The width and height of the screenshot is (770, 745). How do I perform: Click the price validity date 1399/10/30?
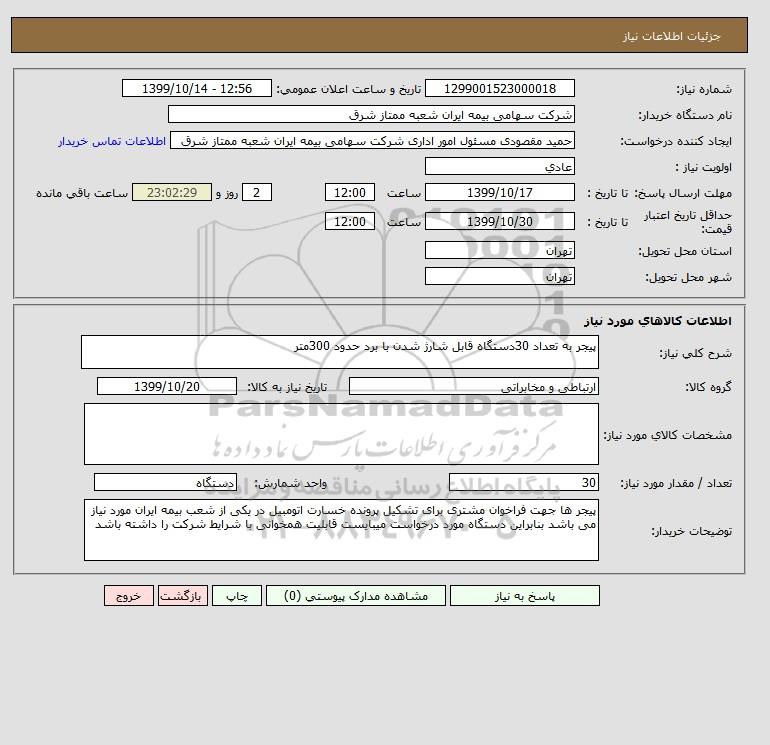(499, 221)
